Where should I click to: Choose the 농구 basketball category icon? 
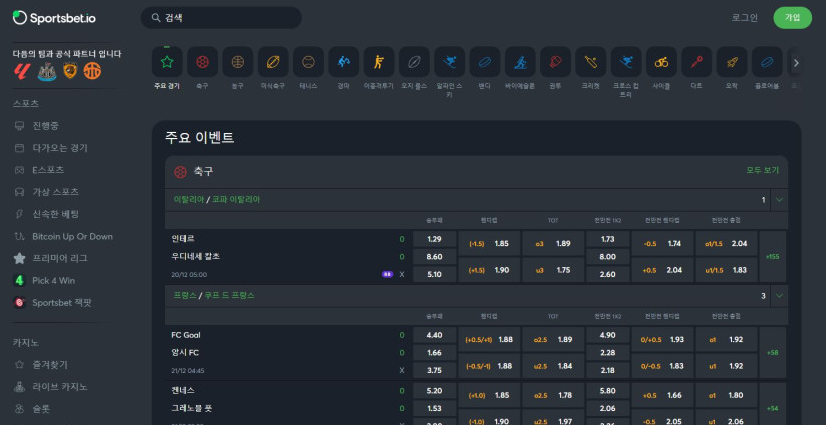click(x=237, y=62)
